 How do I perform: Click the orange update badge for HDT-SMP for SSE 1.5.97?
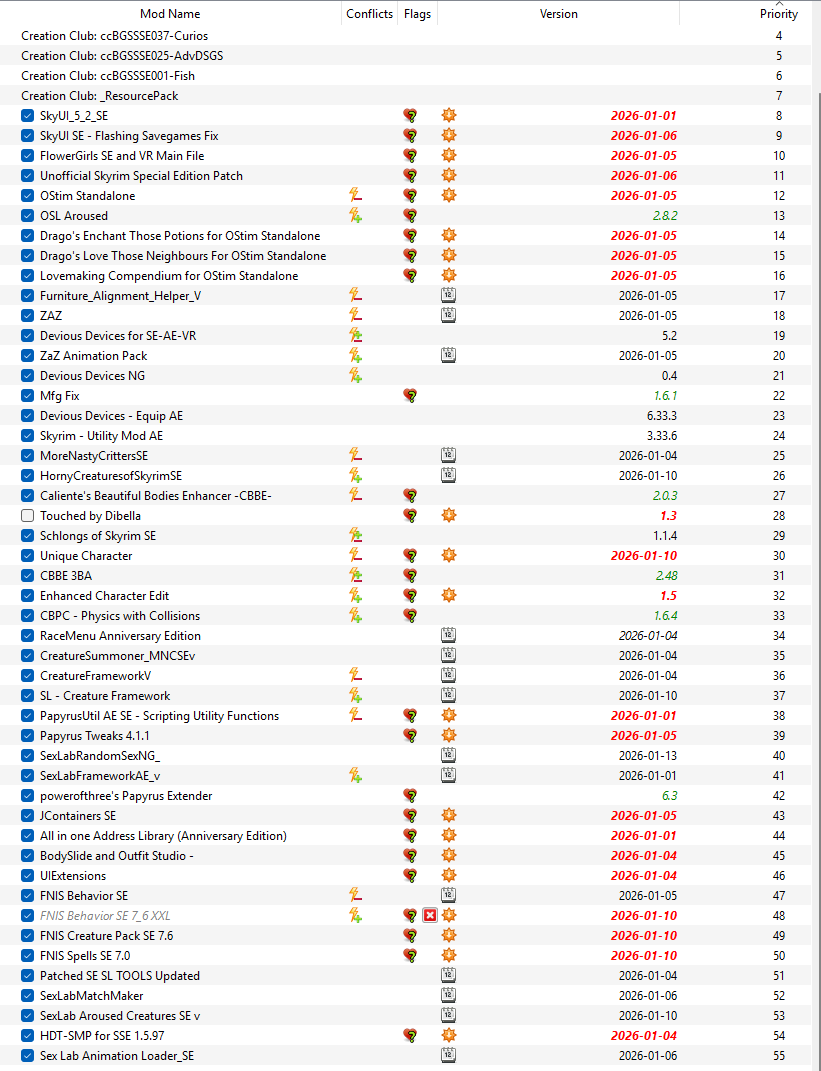click(x=448, y=1035)
